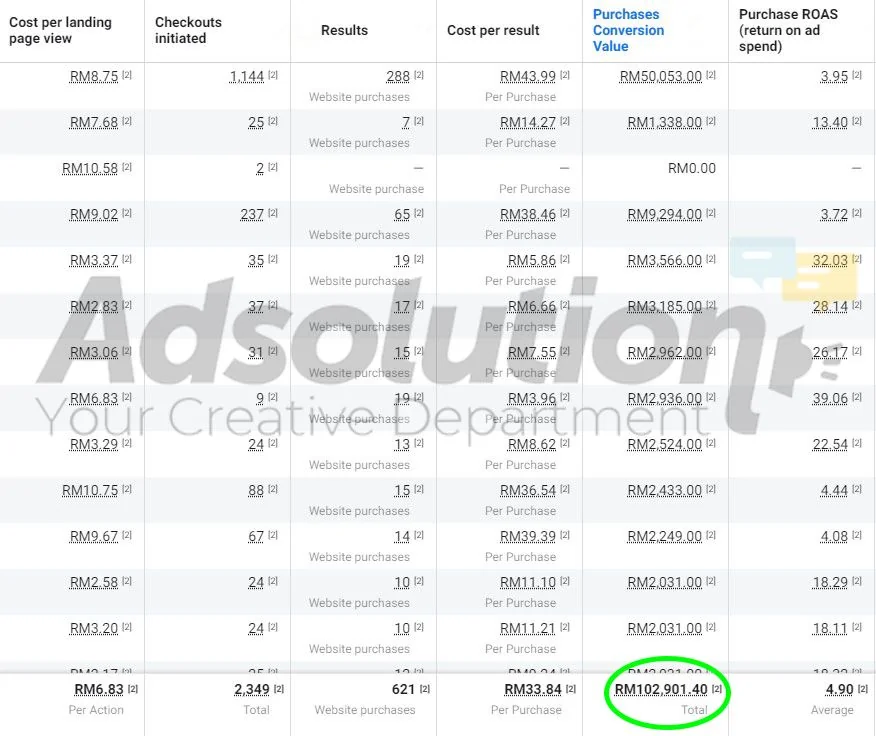Click the 65 results value
This screenshot has width=876, height=736.
[x=402, y=214]
